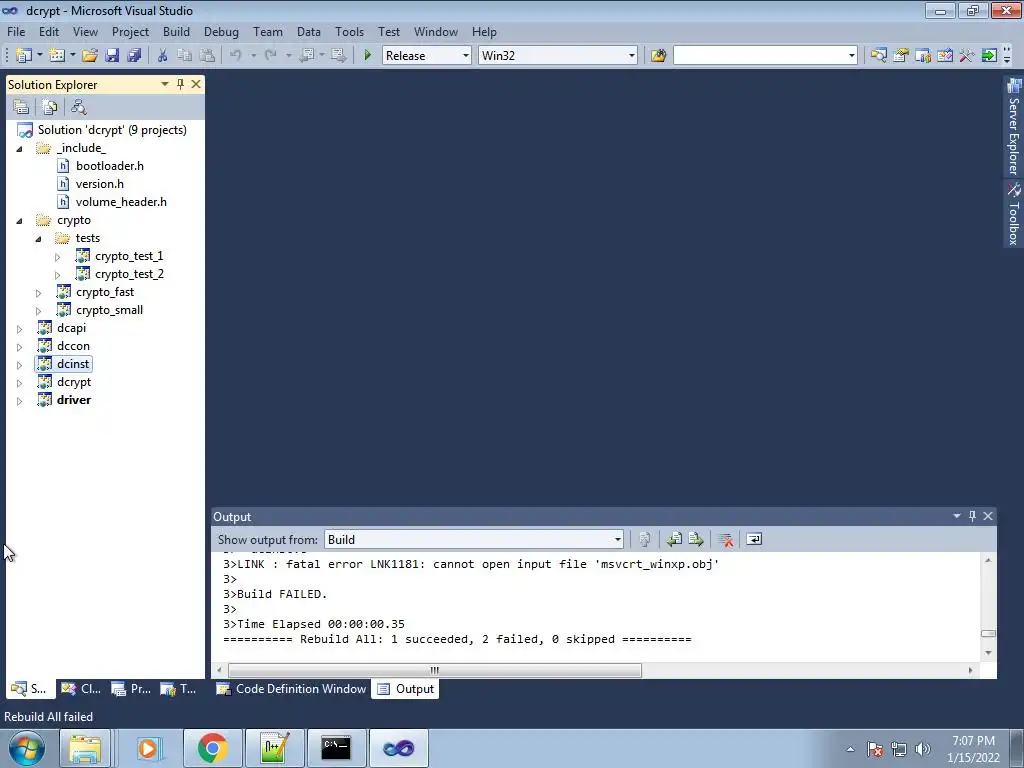
Task: Click the taskbar volume speaker icon
Action: [x=923, y=749]
